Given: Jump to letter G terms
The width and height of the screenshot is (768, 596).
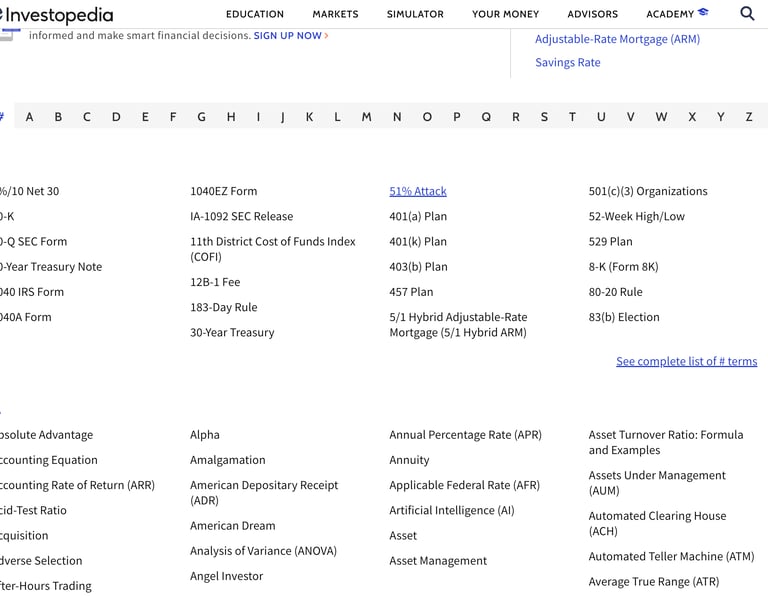Looking at the screenshot, I should click(x=201, y=117).
